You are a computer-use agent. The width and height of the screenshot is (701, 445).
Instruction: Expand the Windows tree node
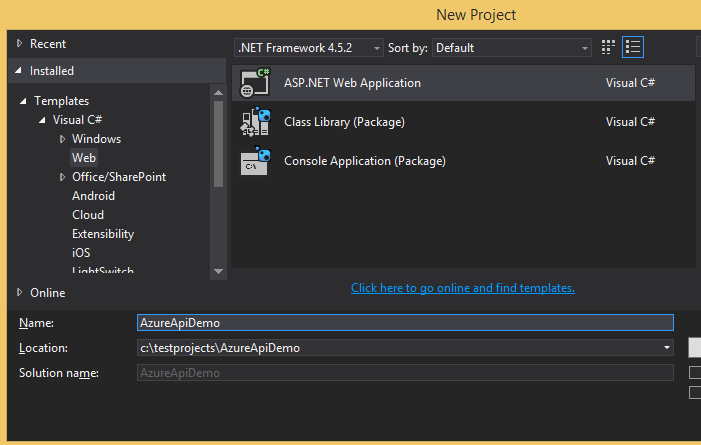(62, 139)
